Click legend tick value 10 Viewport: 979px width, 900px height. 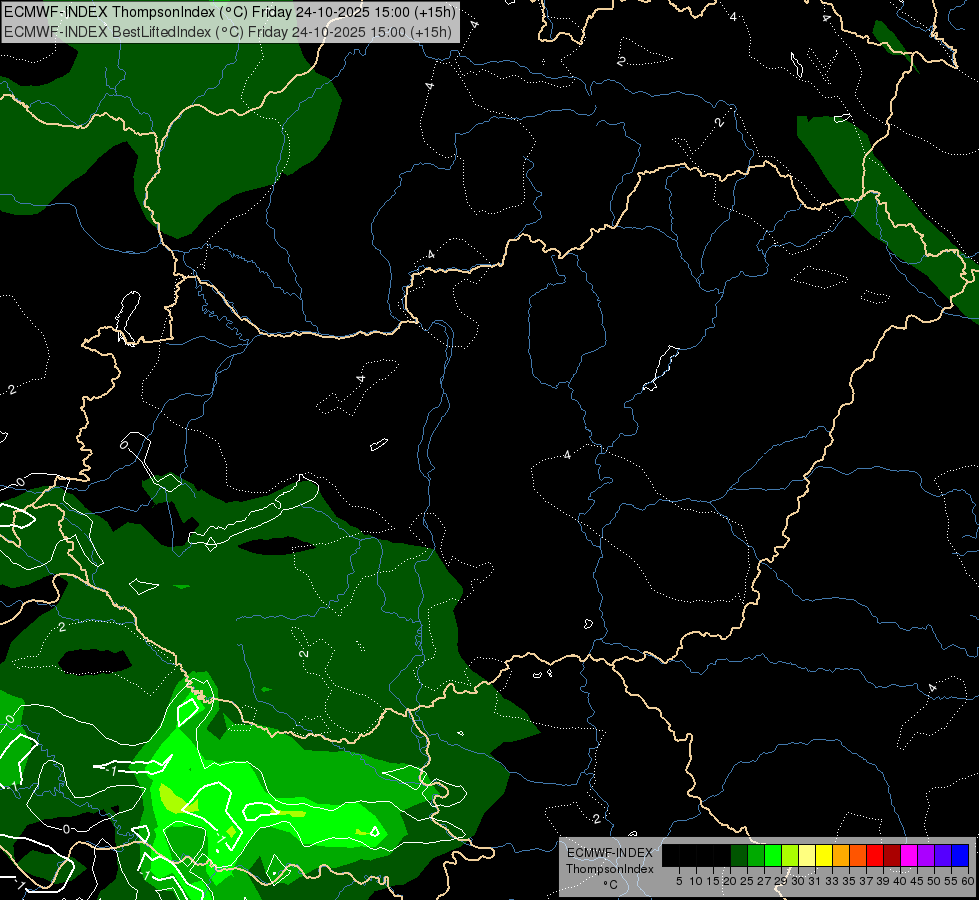click(696, 881)
